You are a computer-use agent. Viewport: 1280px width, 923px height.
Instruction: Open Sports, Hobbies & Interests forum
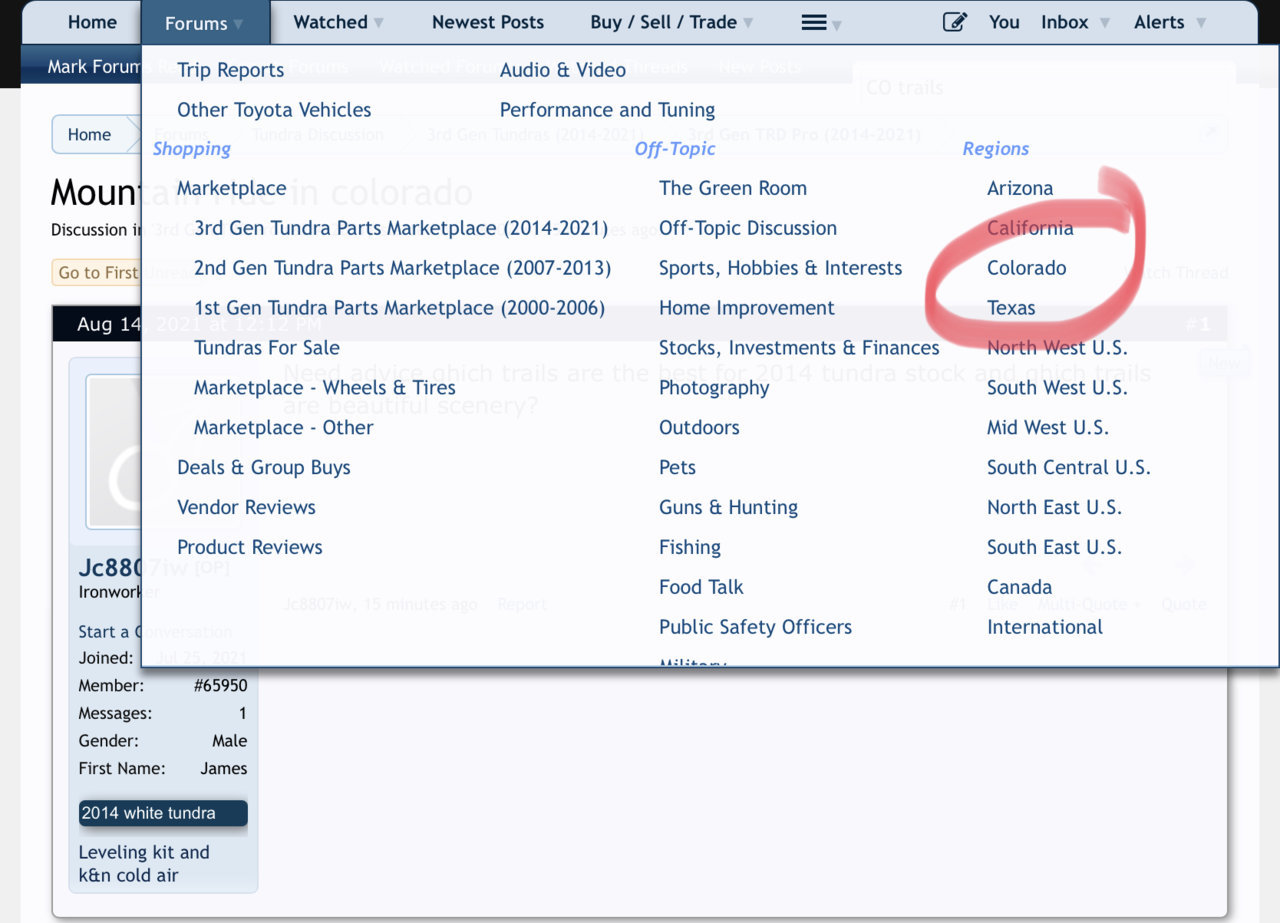(780, 268)
